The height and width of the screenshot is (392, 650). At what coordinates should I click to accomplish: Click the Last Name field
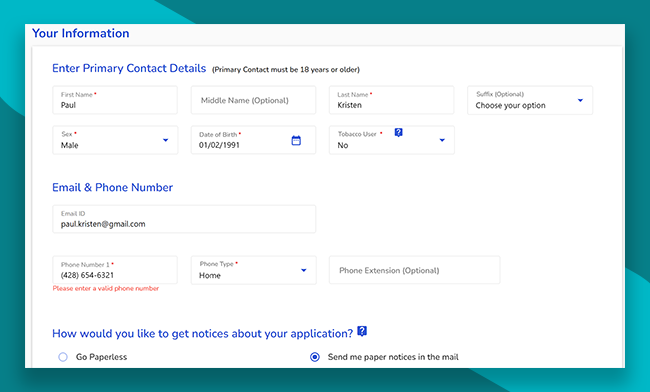[x=391, y=100]
